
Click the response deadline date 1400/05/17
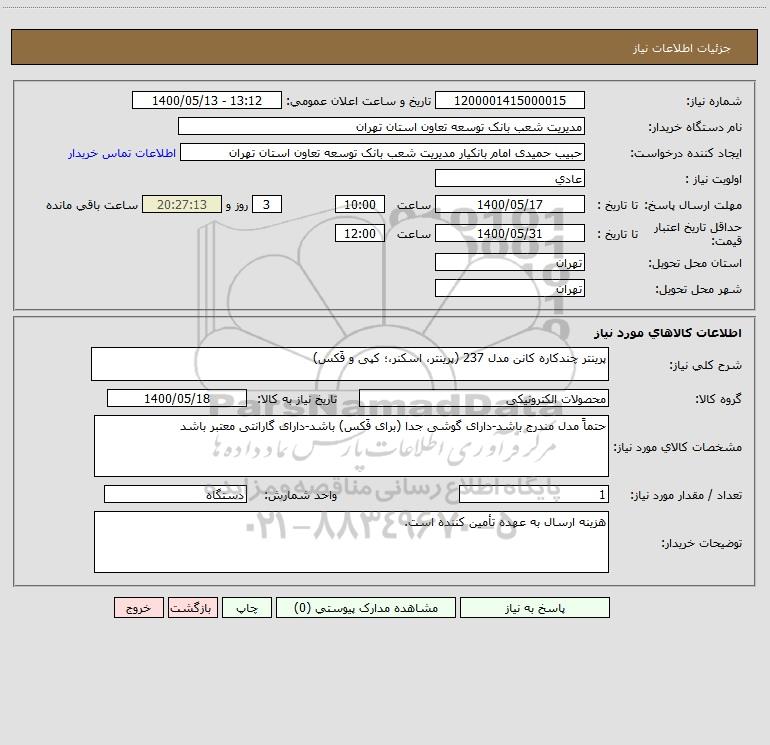(x=510, y=204)
